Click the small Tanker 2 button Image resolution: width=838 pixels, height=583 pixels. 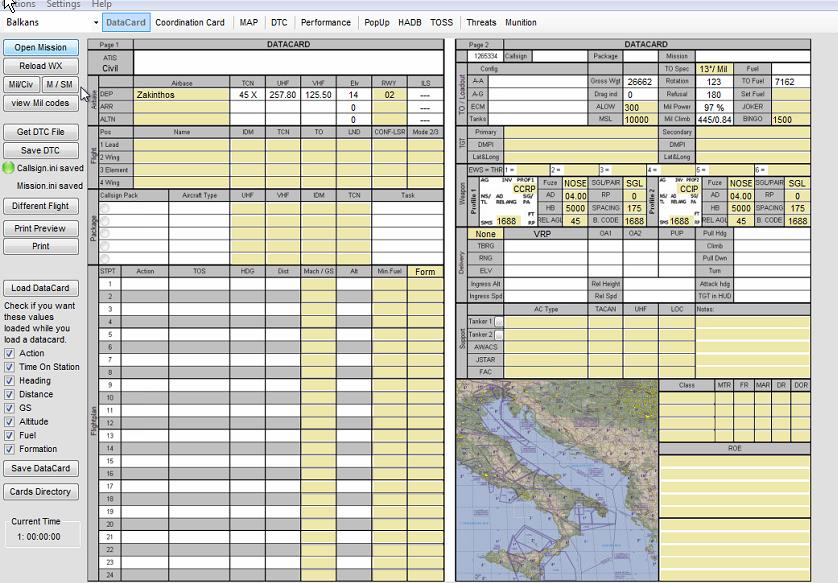click(x=500, y=334)
